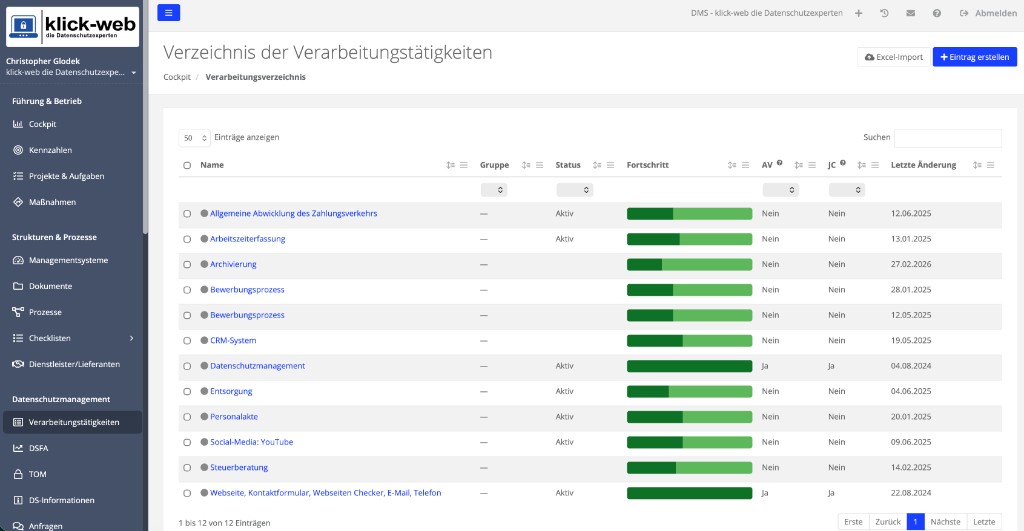
Task: Click the plus icon in top bar
Action: [859, 13]
